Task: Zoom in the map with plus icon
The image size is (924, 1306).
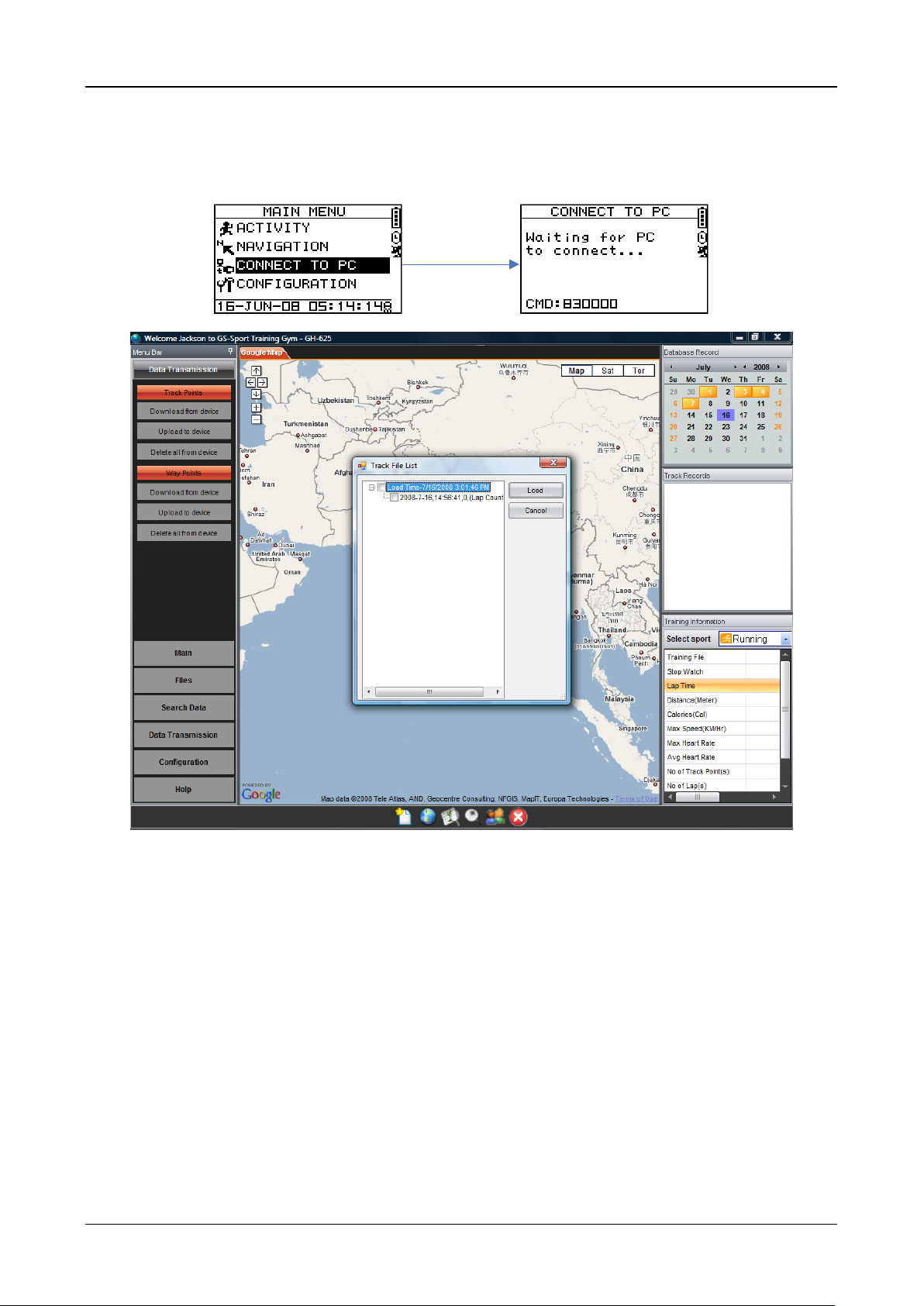Action: (257, 408)
